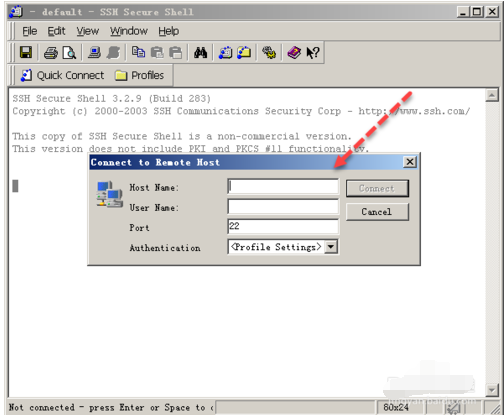Image resolution: width=504 pixels, height=415 pixels.
Task: Close the Connect to Remote Host dialog
Action: pyautogui.click(x=410, y=162)
